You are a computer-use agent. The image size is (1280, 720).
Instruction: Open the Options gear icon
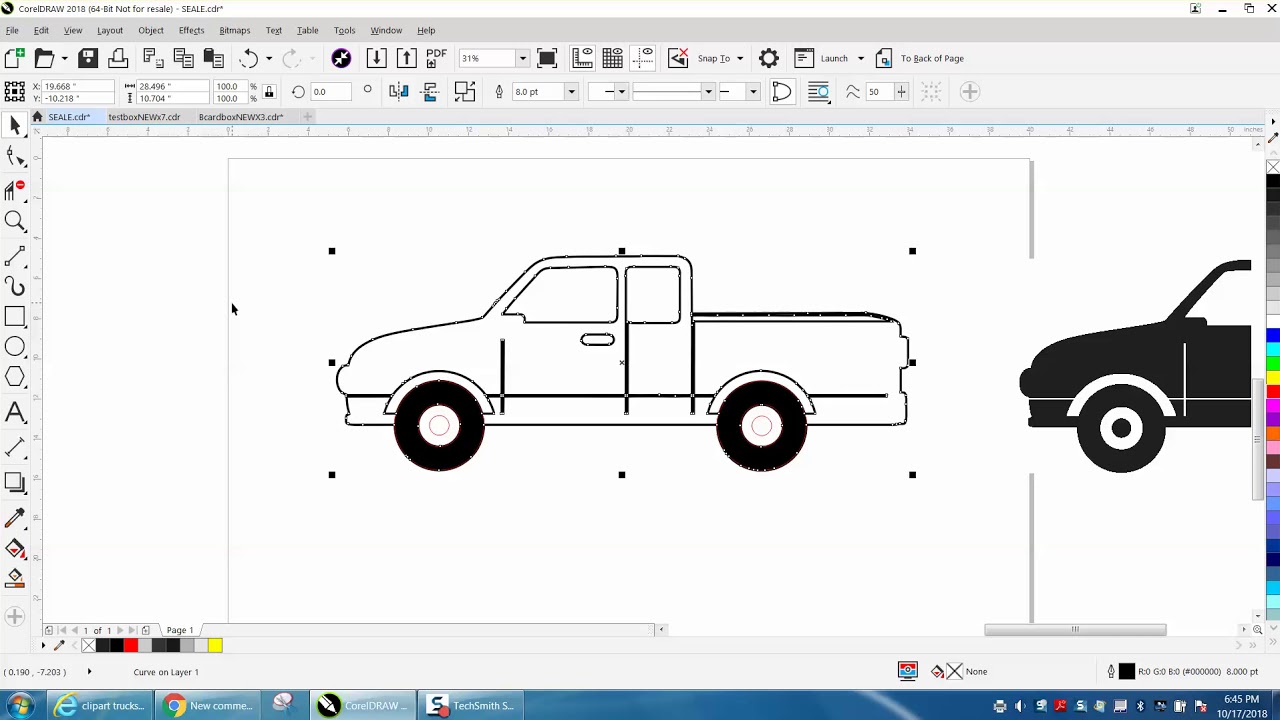[x=769, y=58]
